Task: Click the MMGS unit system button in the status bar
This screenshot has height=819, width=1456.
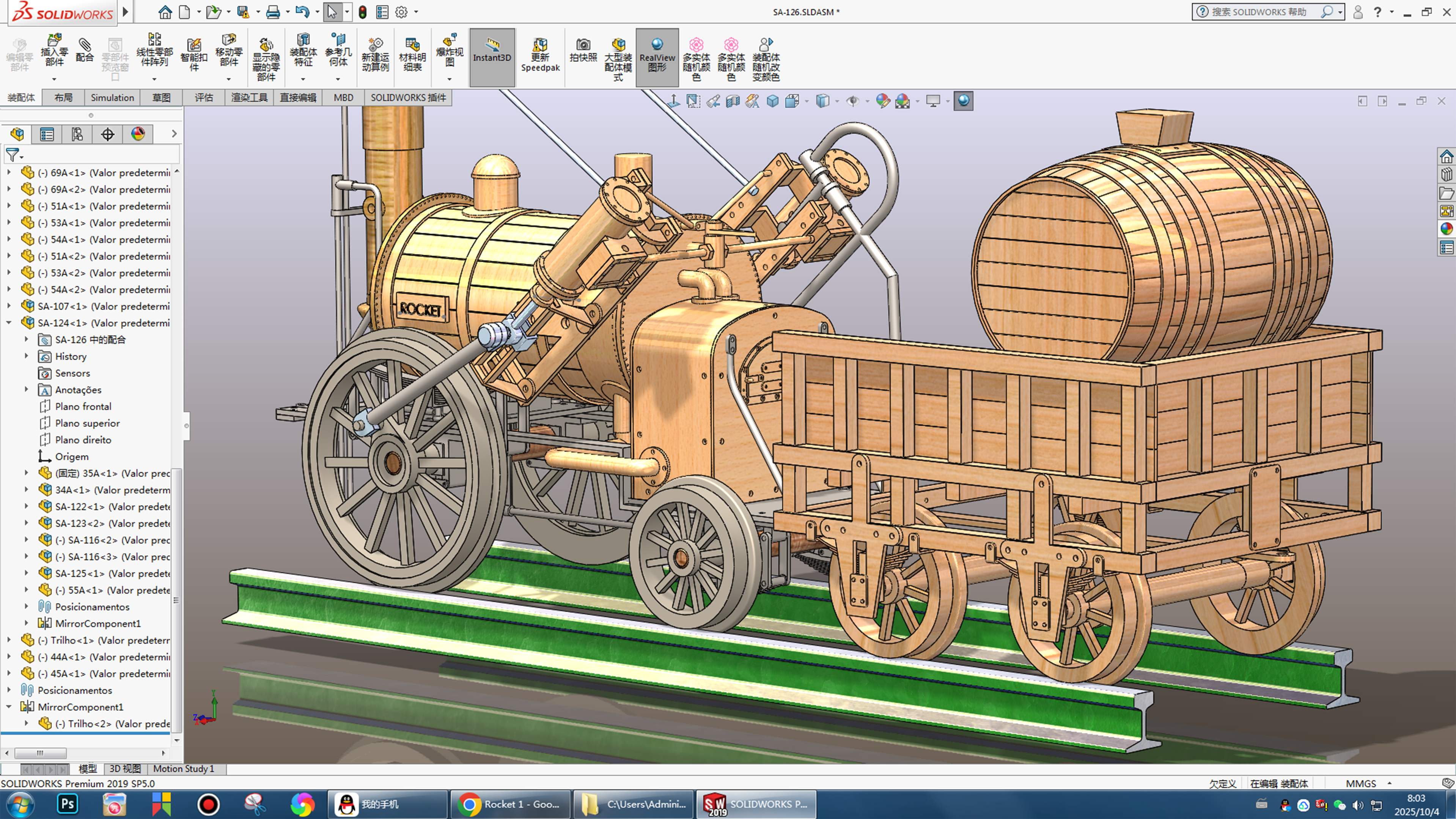Action: [x=1361, y=783]
